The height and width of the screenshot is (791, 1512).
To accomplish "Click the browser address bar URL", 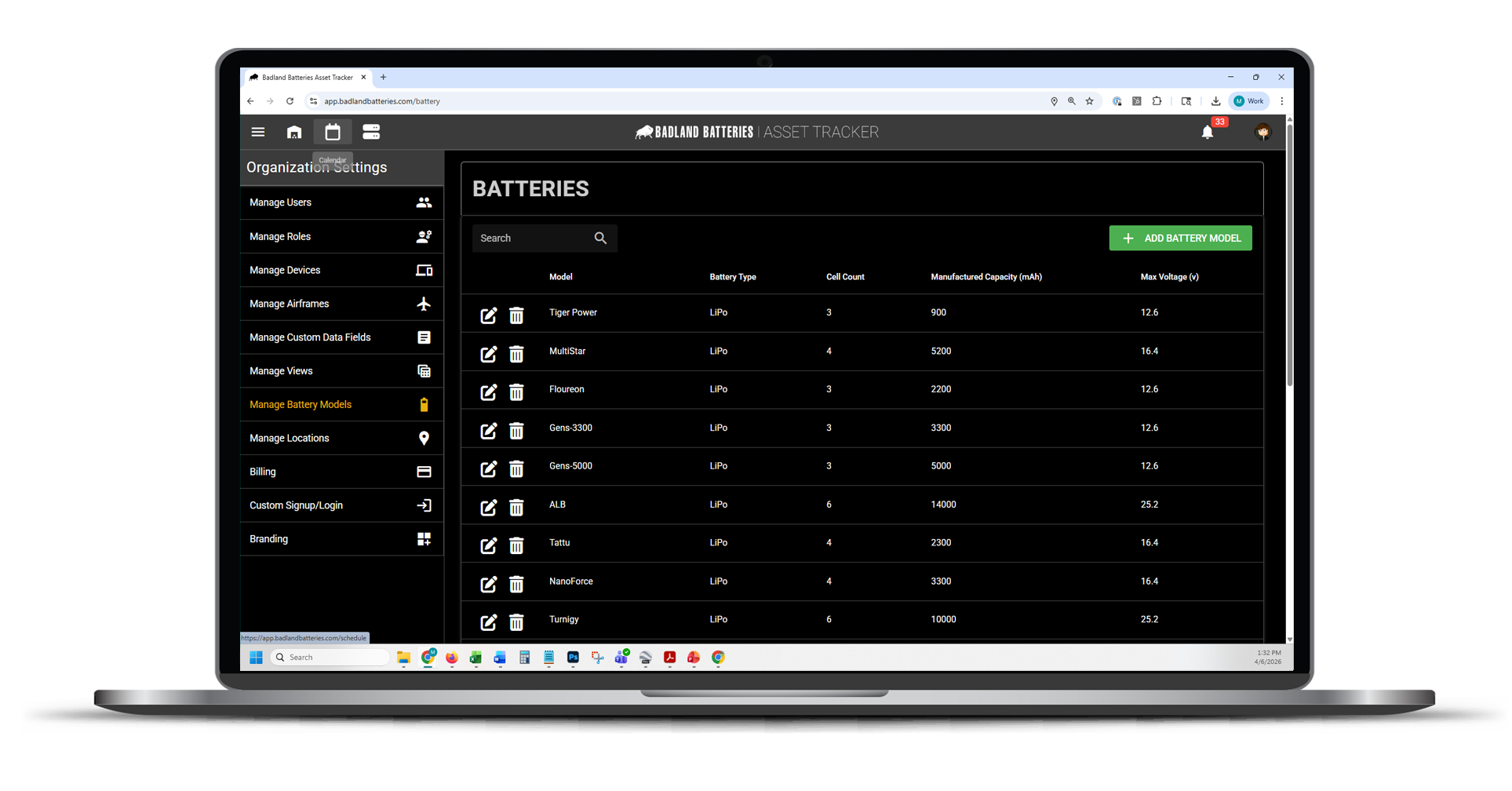I will [x=382, y=101].
